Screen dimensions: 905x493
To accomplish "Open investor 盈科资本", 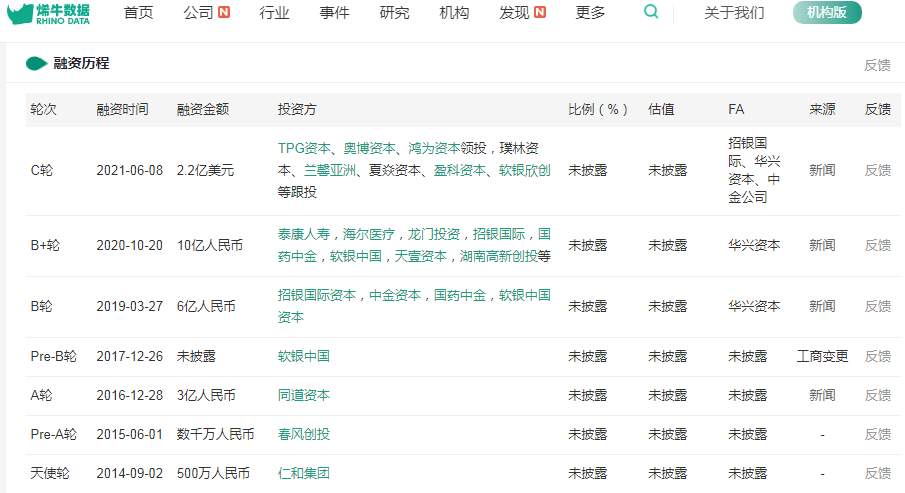I will click(x=460, y=170).
